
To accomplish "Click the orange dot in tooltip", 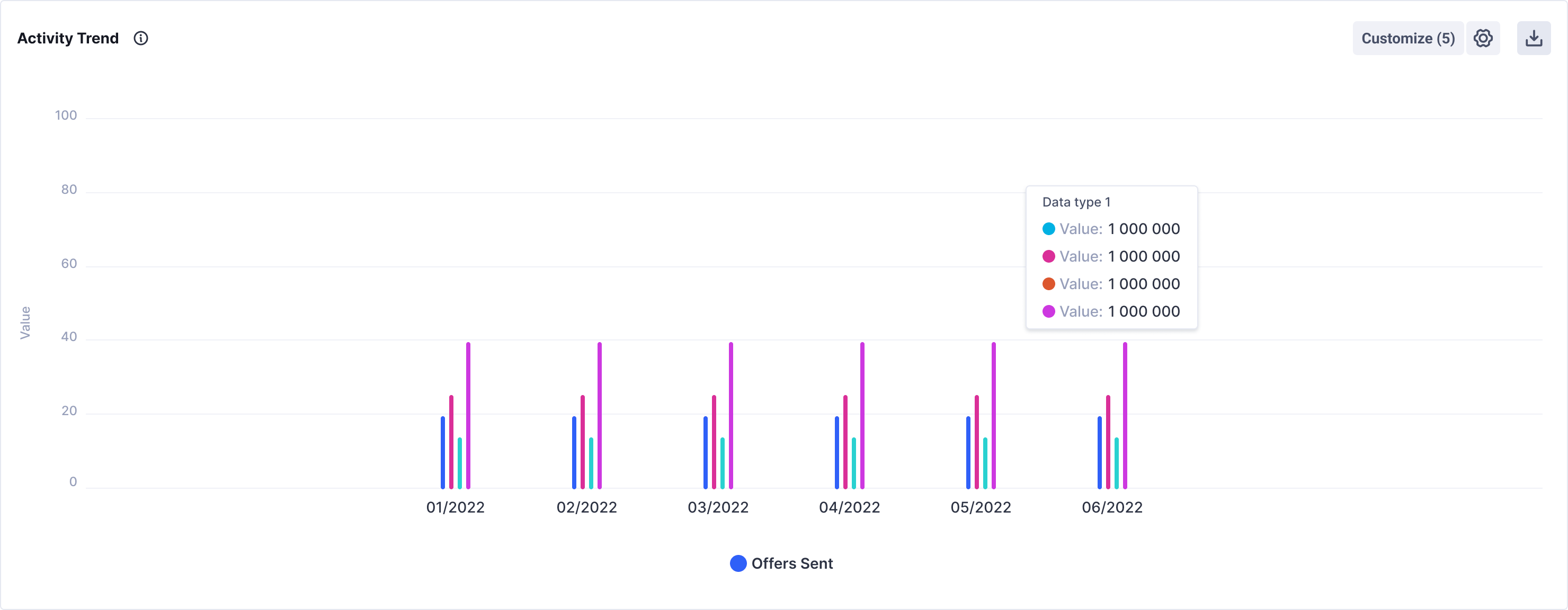I will click(x=1048, y=284).
